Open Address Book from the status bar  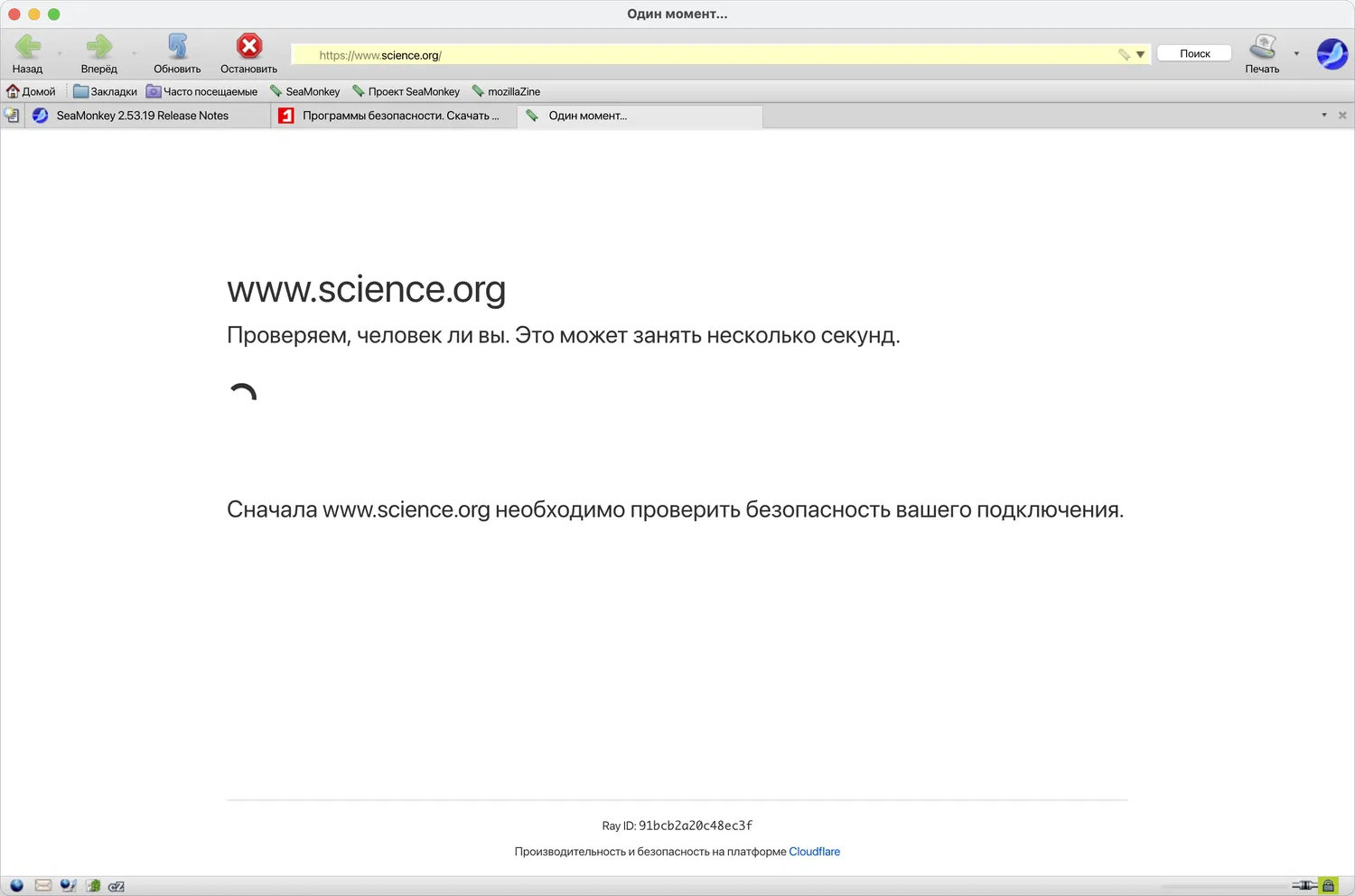point(93,886)
